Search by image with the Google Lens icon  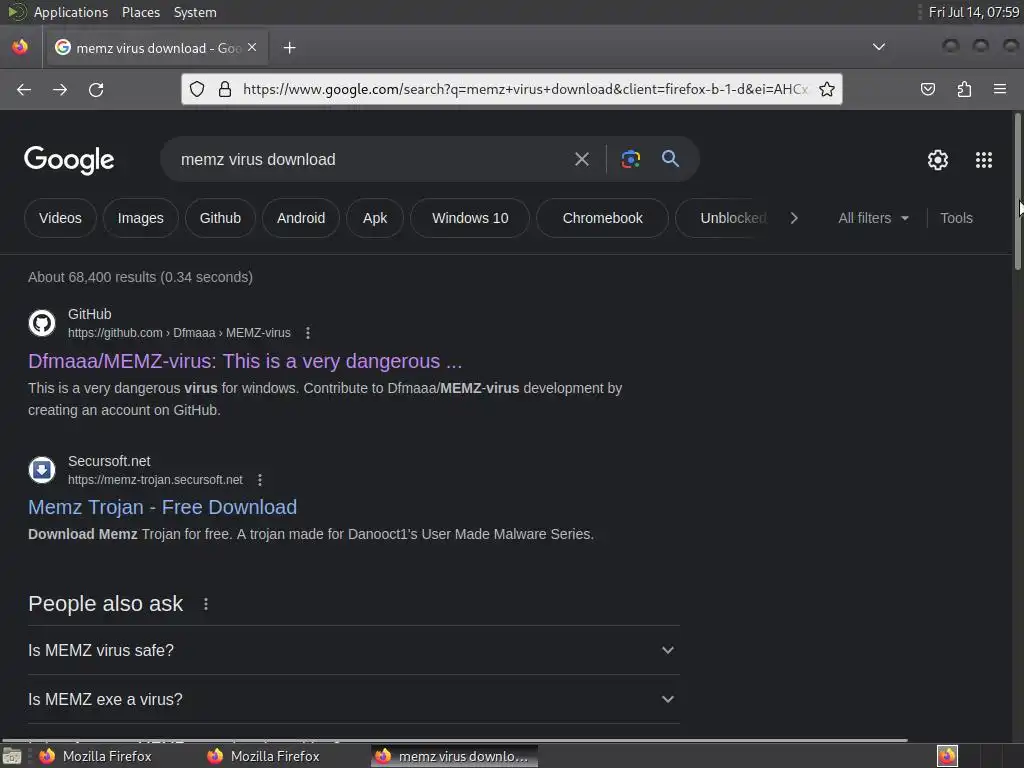click(x=630, y=159)
